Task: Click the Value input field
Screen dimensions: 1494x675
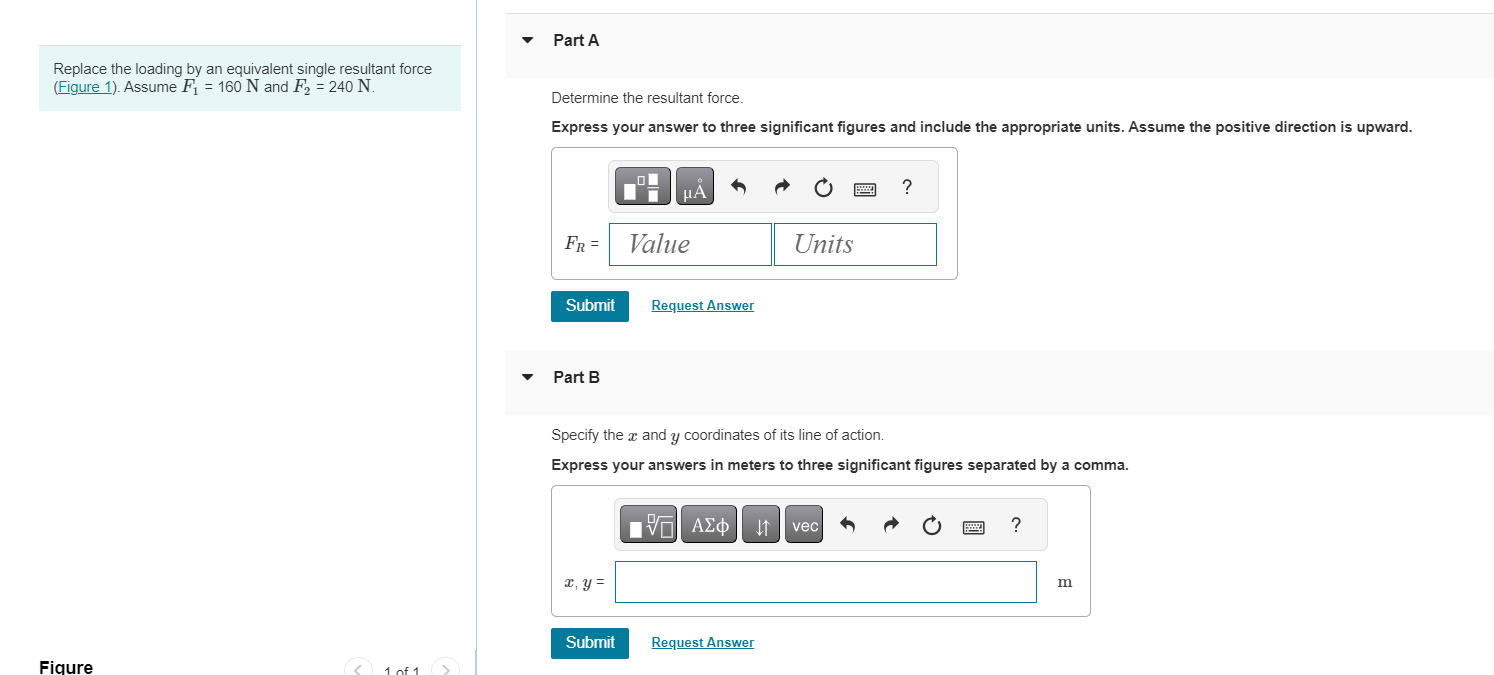Action: pyautogui.click(x=690, y=244)
